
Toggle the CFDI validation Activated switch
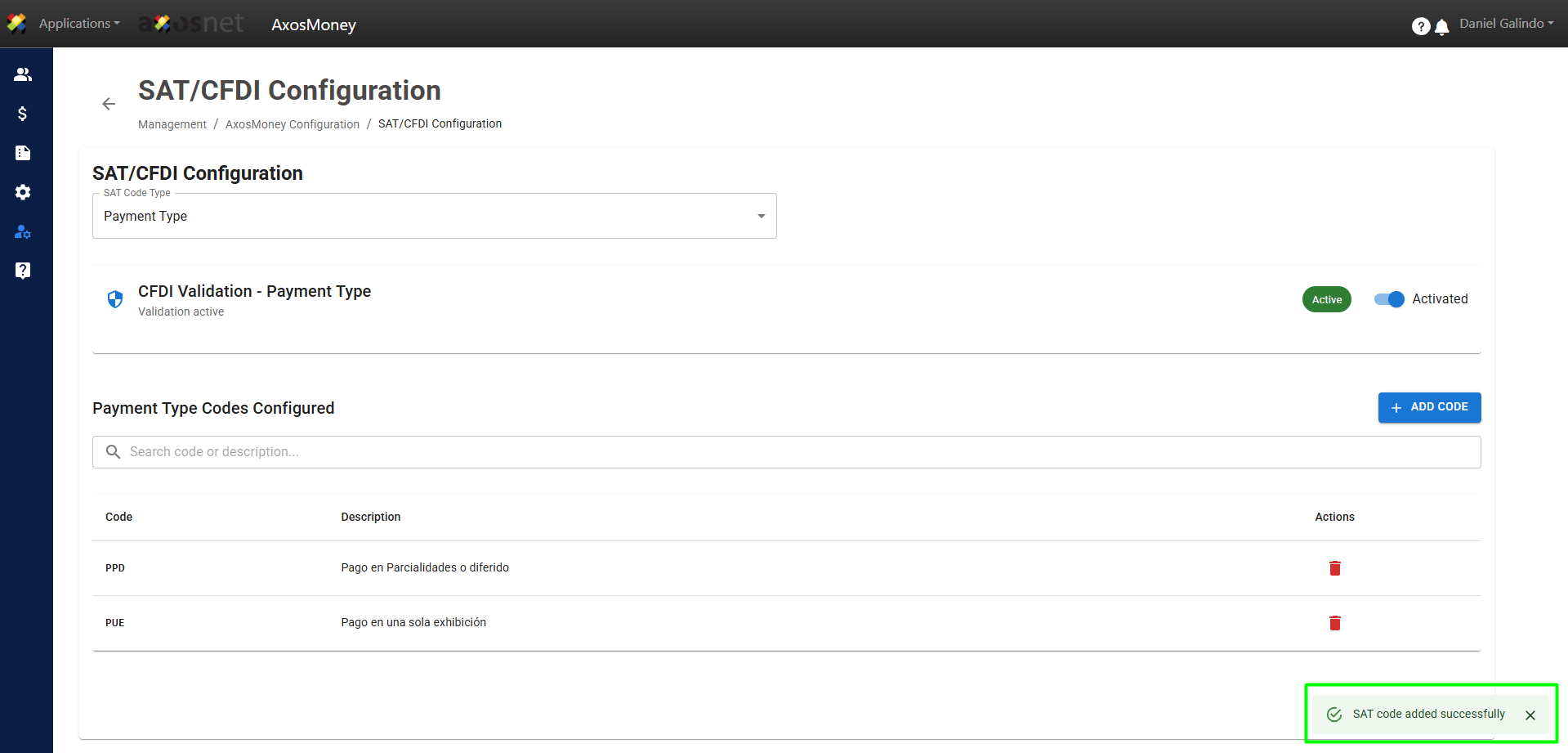tap(1389, 299)
